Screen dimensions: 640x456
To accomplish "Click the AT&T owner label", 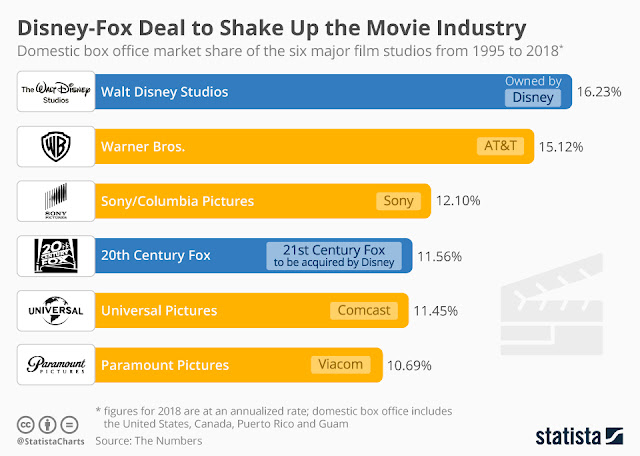I will (500, 146).
